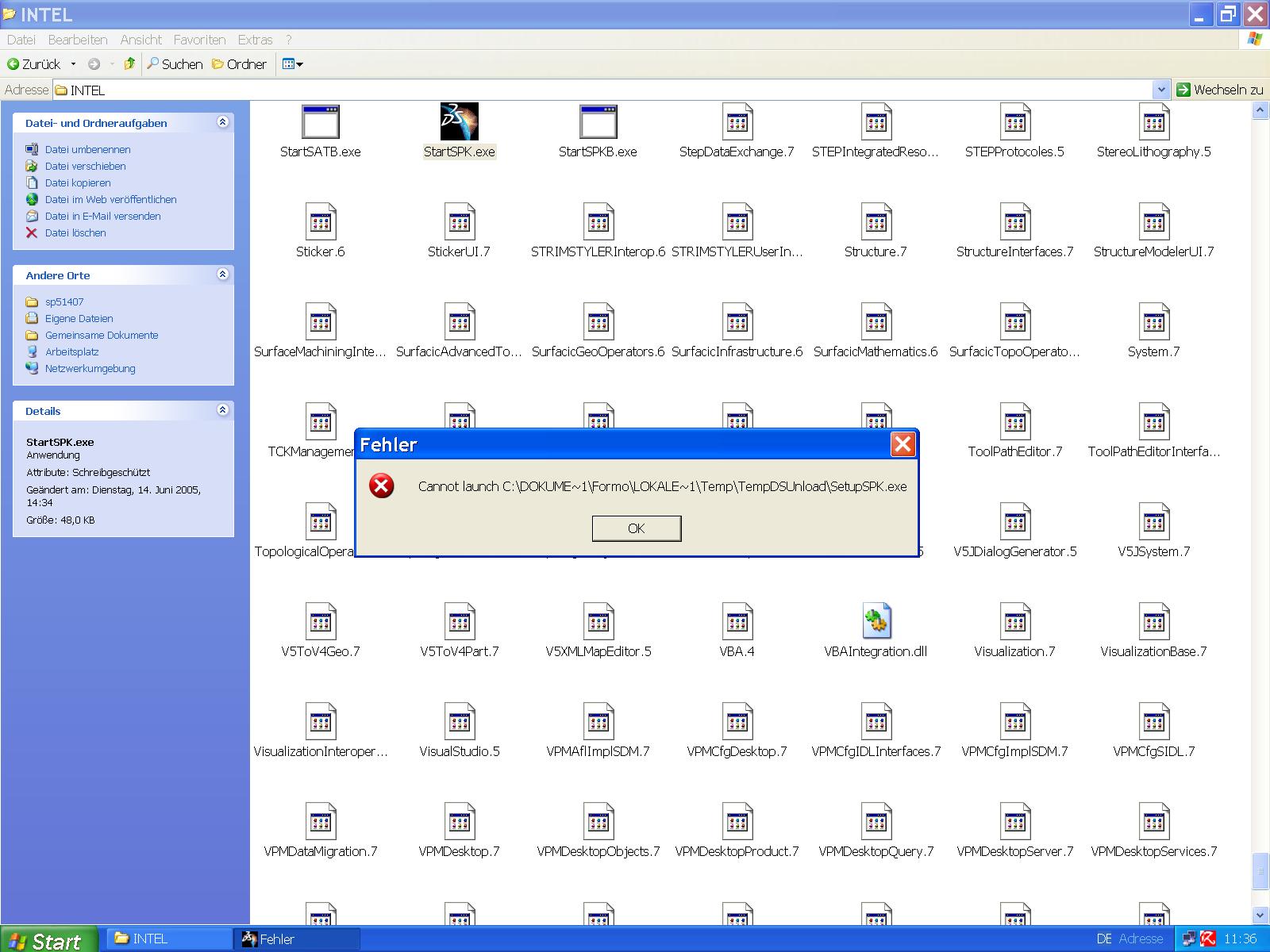Select the StereoLithography.5 file icon
1270x952 pixels.
(x=1154, y=122)
